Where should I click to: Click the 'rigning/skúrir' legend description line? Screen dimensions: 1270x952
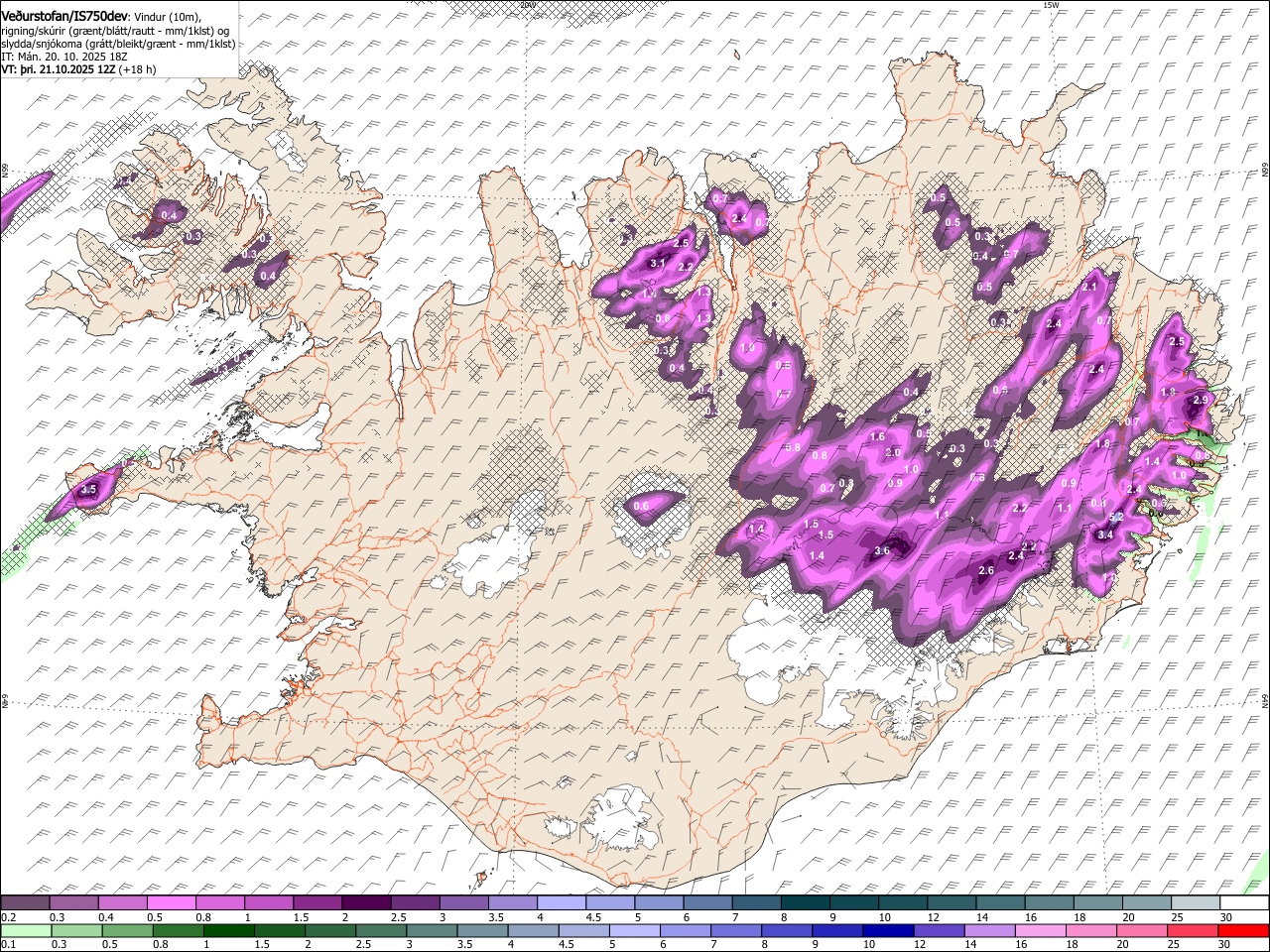point(116,32)
